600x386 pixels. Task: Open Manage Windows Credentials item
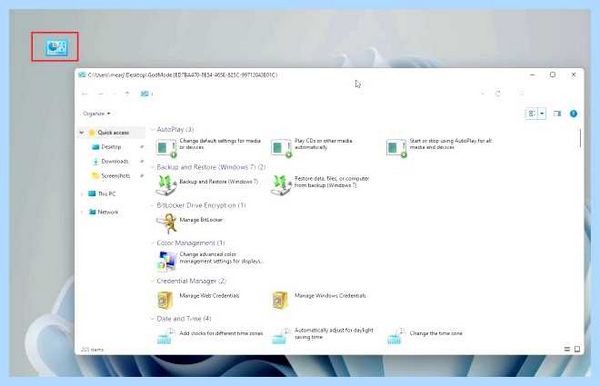tap(319, 299)
